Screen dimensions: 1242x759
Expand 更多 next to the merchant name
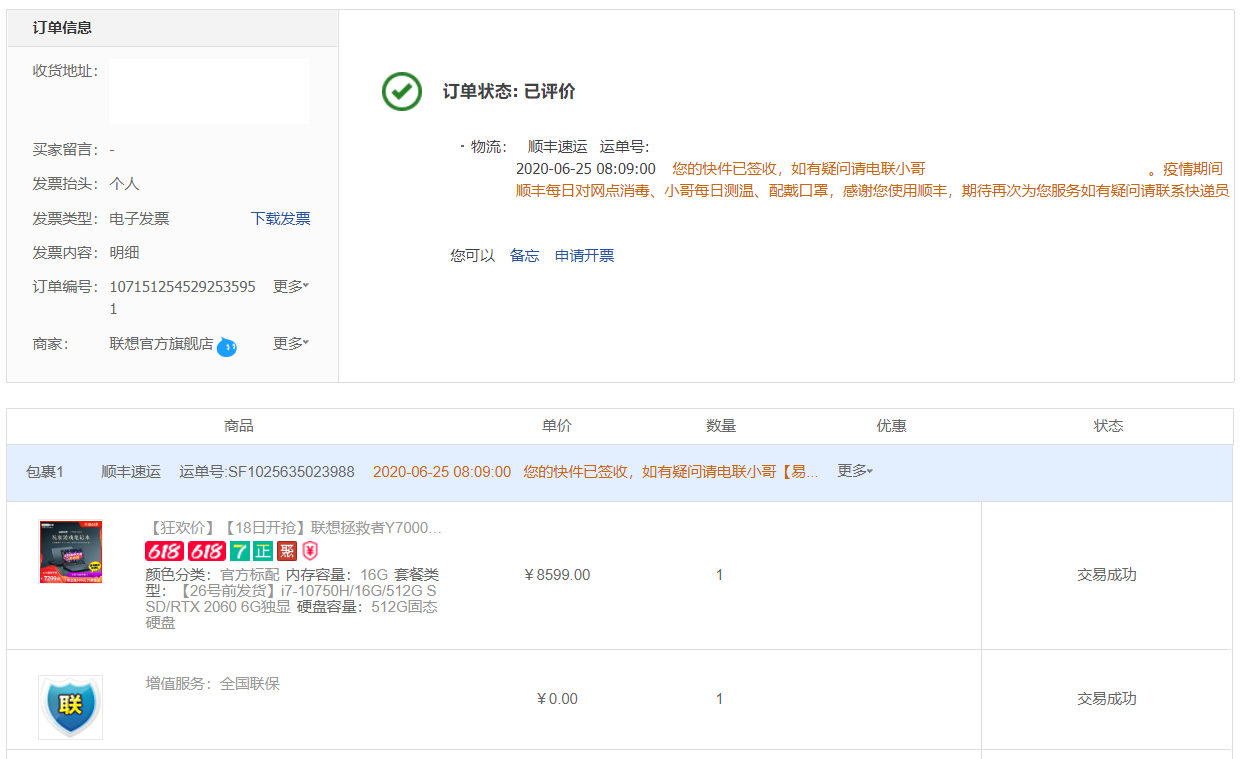click(291, 343)
